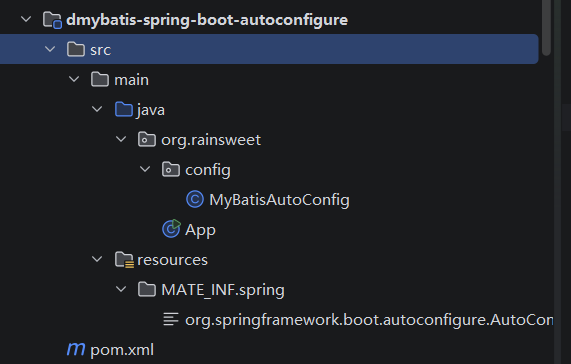
Task: Collapse the resources folder chevron
Action: (97, 259)
